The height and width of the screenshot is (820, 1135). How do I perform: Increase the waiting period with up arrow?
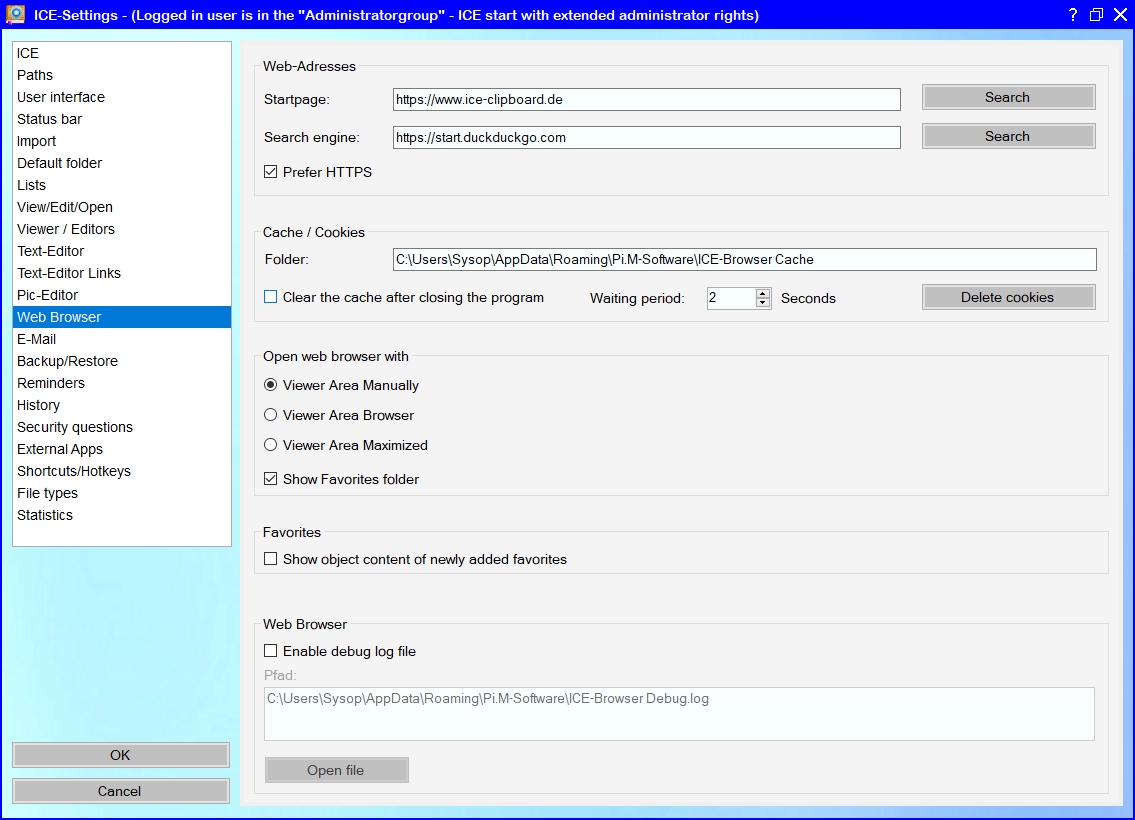click(763, 293)
